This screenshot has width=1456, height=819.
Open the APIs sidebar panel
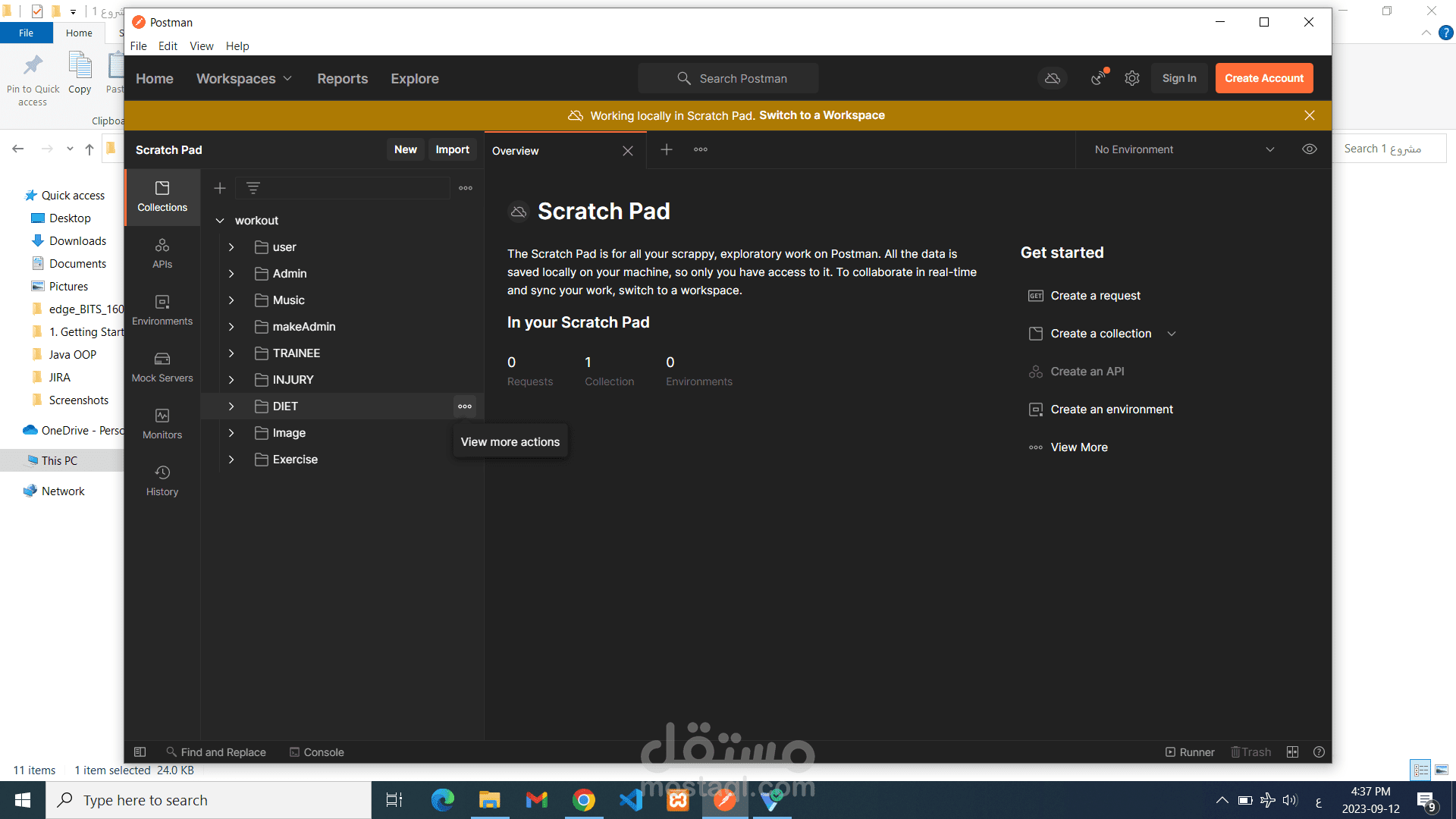162,253
